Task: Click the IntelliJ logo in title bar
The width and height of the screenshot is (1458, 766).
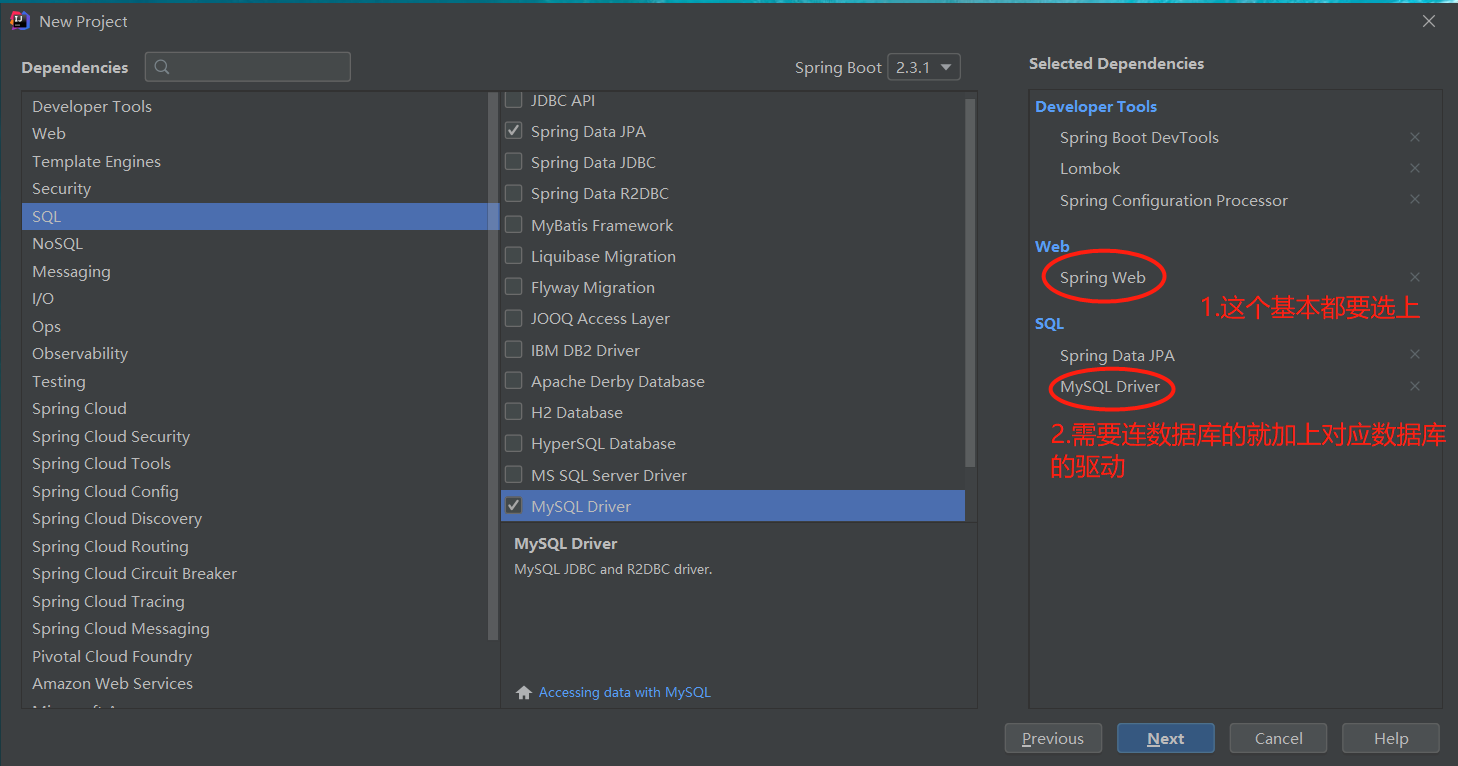Action: tap(19, 21)
